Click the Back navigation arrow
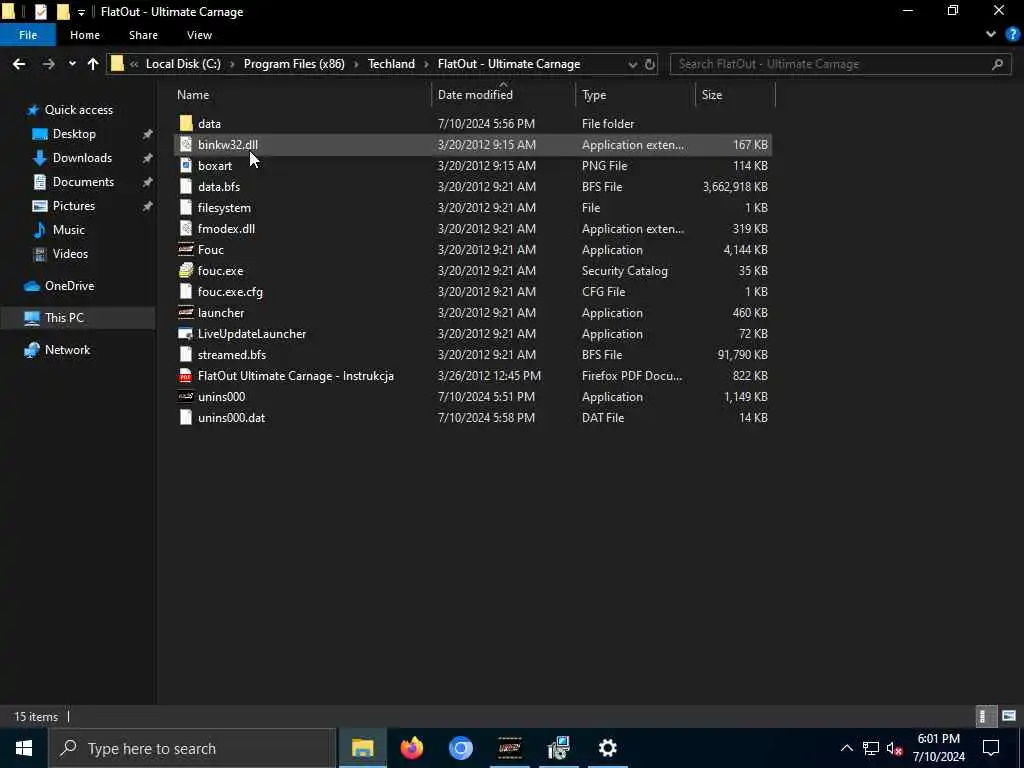The height and width of the screenshot is (768, 1024). 19,64
